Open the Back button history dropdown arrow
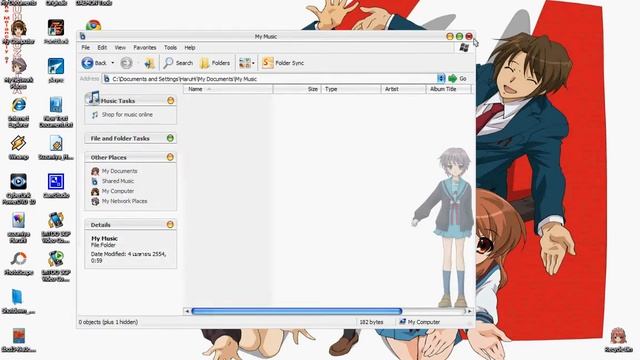 click(113, 63)
